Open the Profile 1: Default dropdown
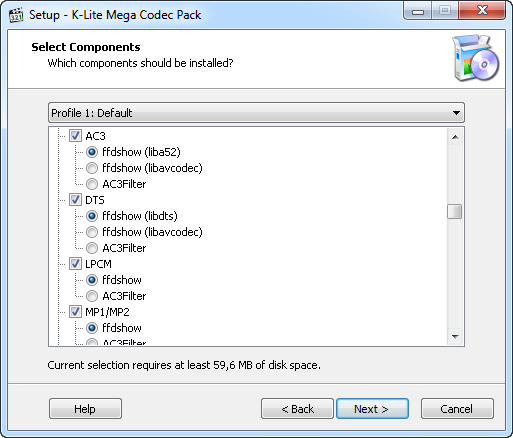Screen dimensions: 513x438 (x=256, y=113)
